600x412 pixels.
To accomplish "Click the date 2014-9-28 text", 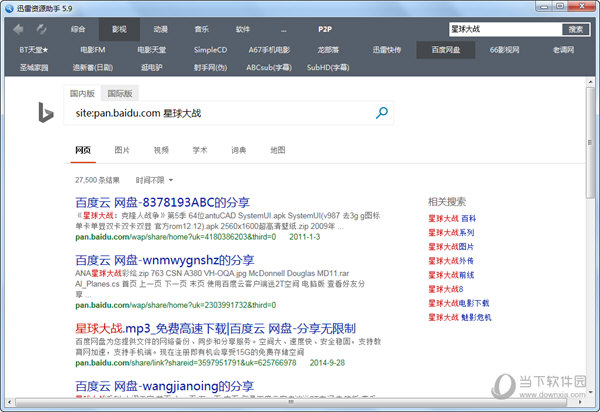I will (x=327, y=363).
